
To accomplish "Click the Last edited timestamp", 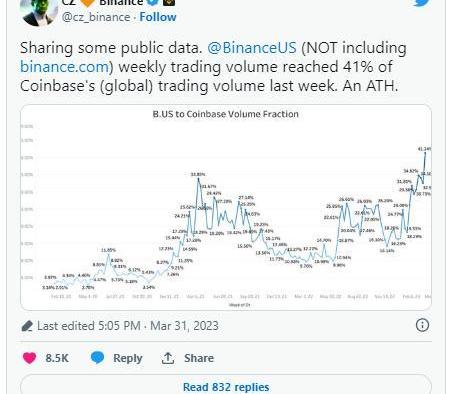I will 128,326.
